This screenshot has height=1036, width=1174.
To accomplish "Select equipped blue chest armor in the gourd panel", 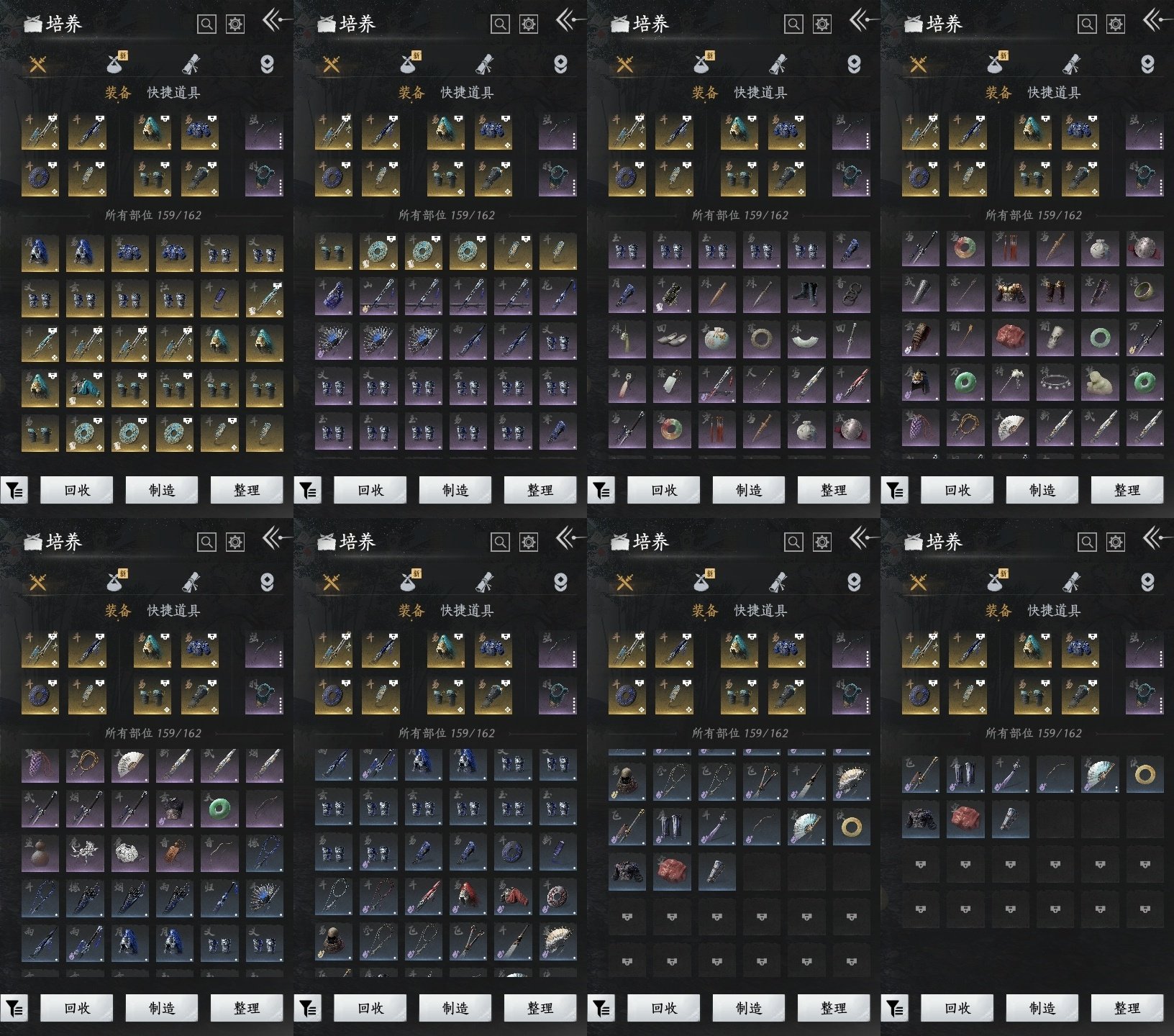I will [x=200, y=649].
